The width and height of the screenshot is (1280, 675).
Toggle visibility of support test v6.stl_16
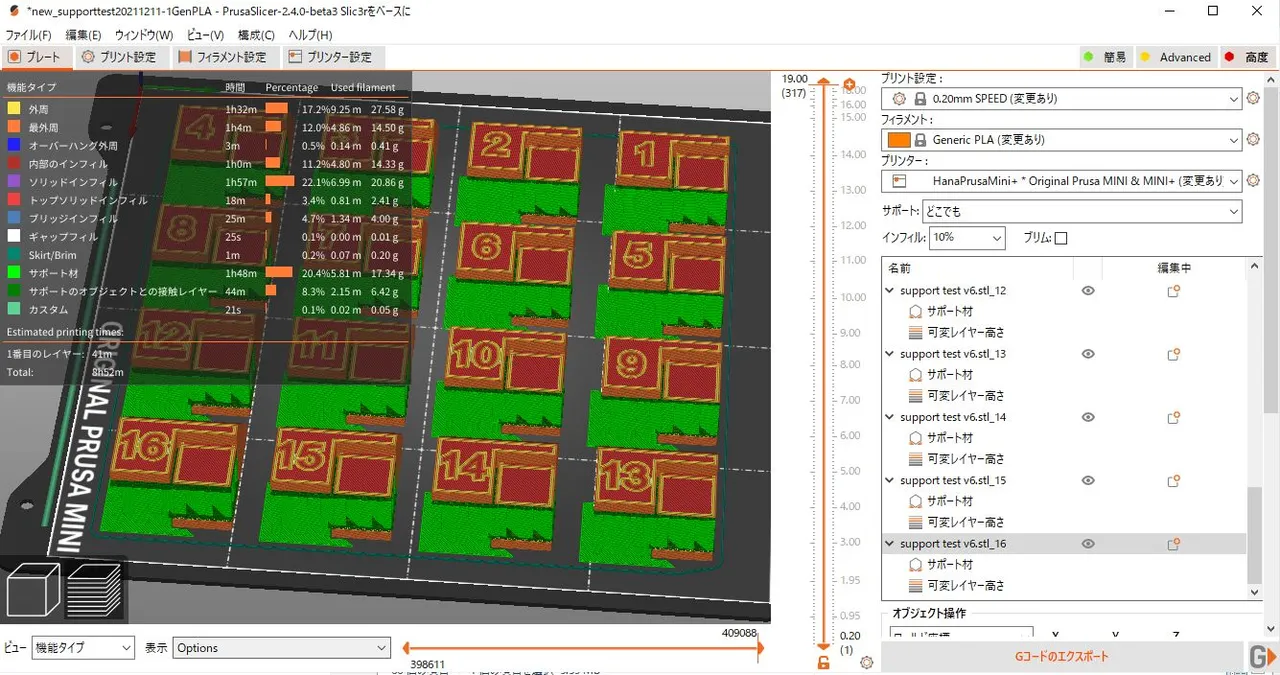tap(1087, 543)
